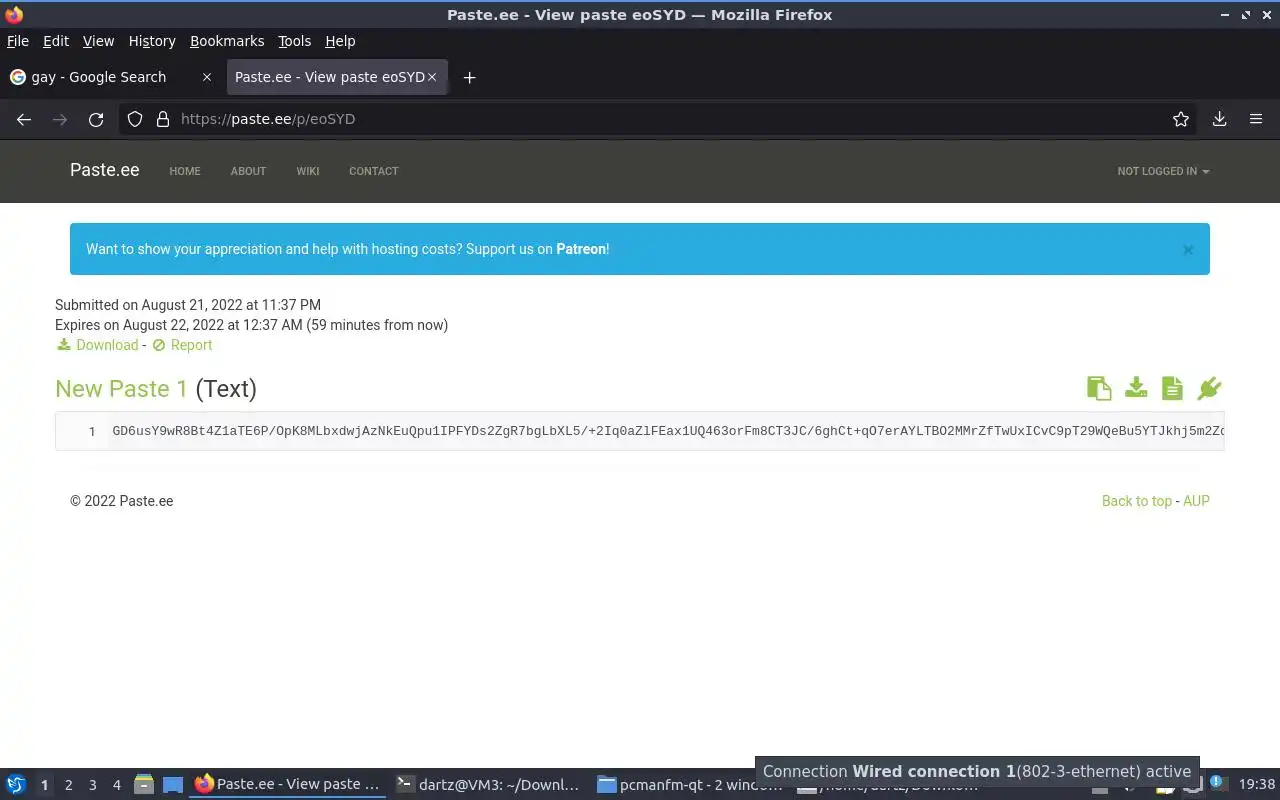Open the Help menu

point(340,41)
